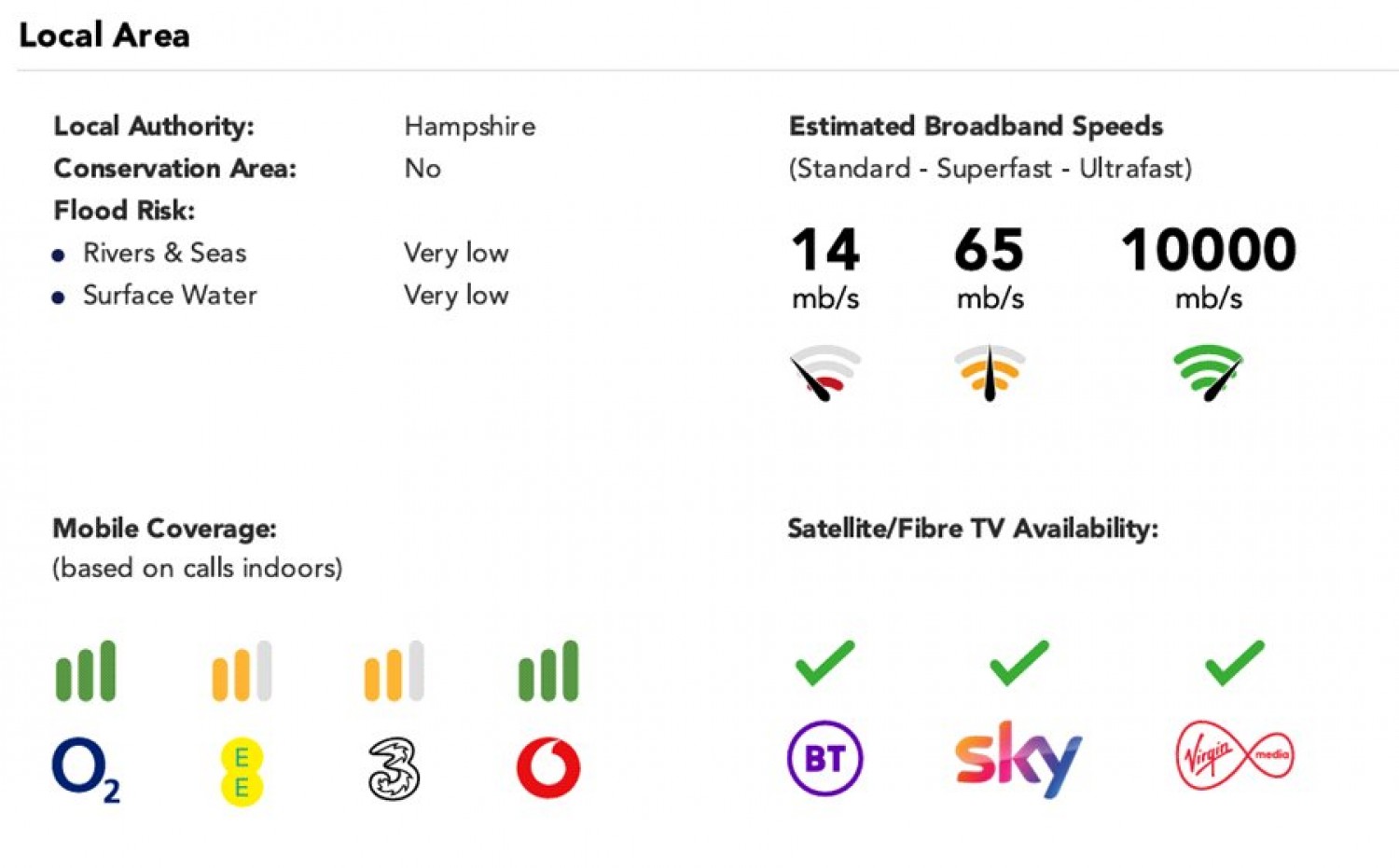Click the orange signal bars above Three
The height and width of the screenshot is (868, 1399).
[x=394, y=670]
